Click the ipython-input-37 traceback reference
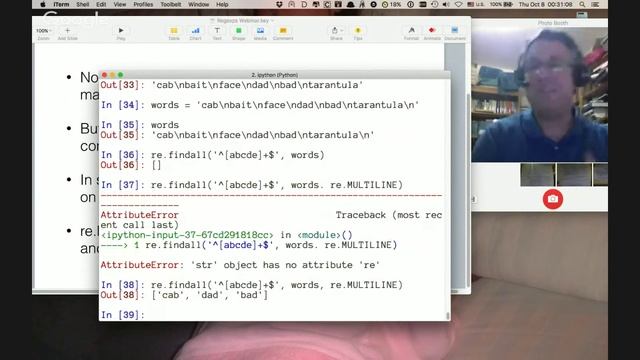The height and width of the screenshot is (360, 640). pyautogui.click(x=187, y=235)
